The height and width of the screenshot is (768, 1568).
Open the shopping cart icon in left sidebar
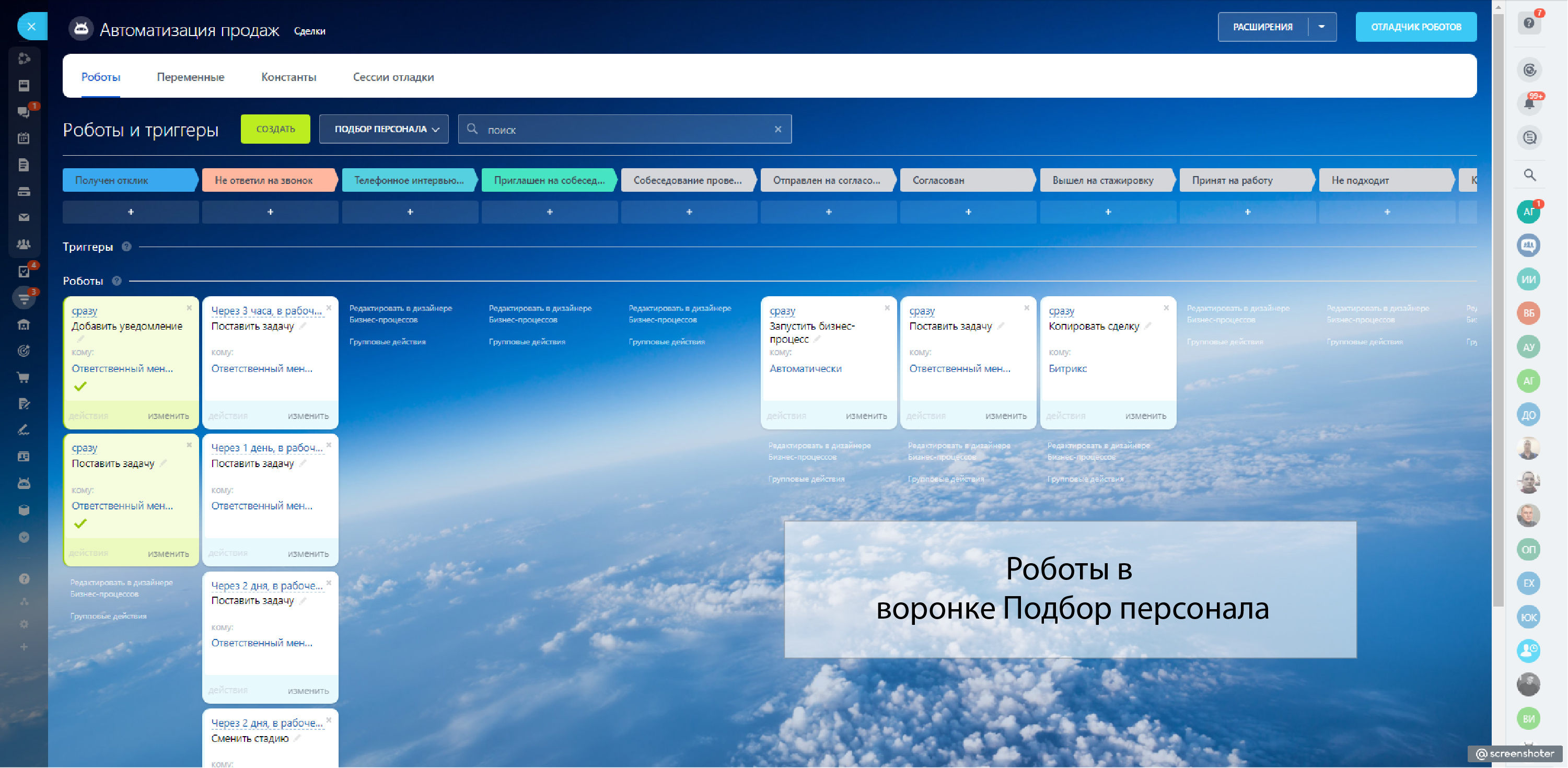(24, 377)
